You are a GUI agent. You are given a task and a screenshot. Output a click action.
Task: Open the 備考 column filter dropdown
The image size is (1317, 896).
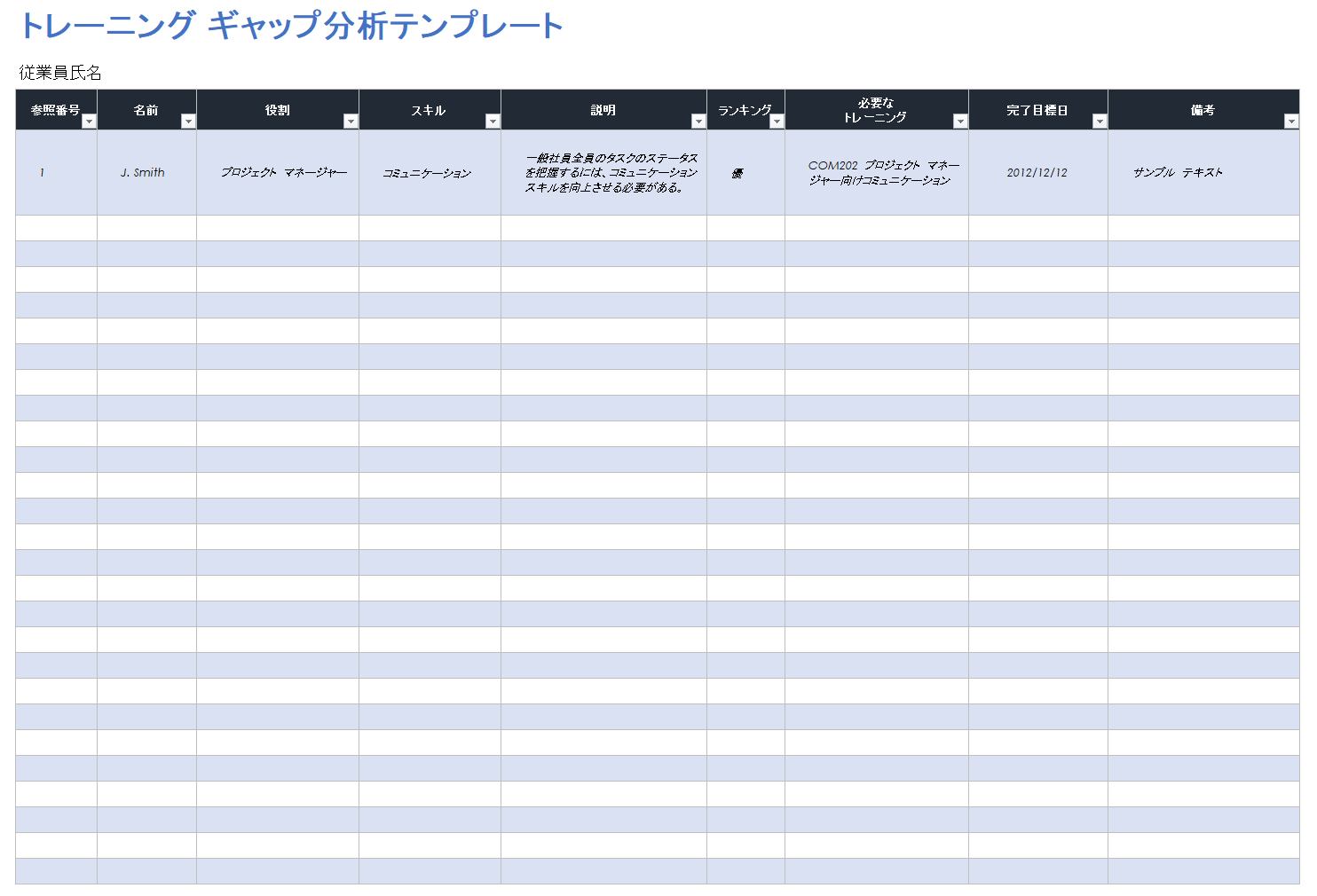(1291, 122)
